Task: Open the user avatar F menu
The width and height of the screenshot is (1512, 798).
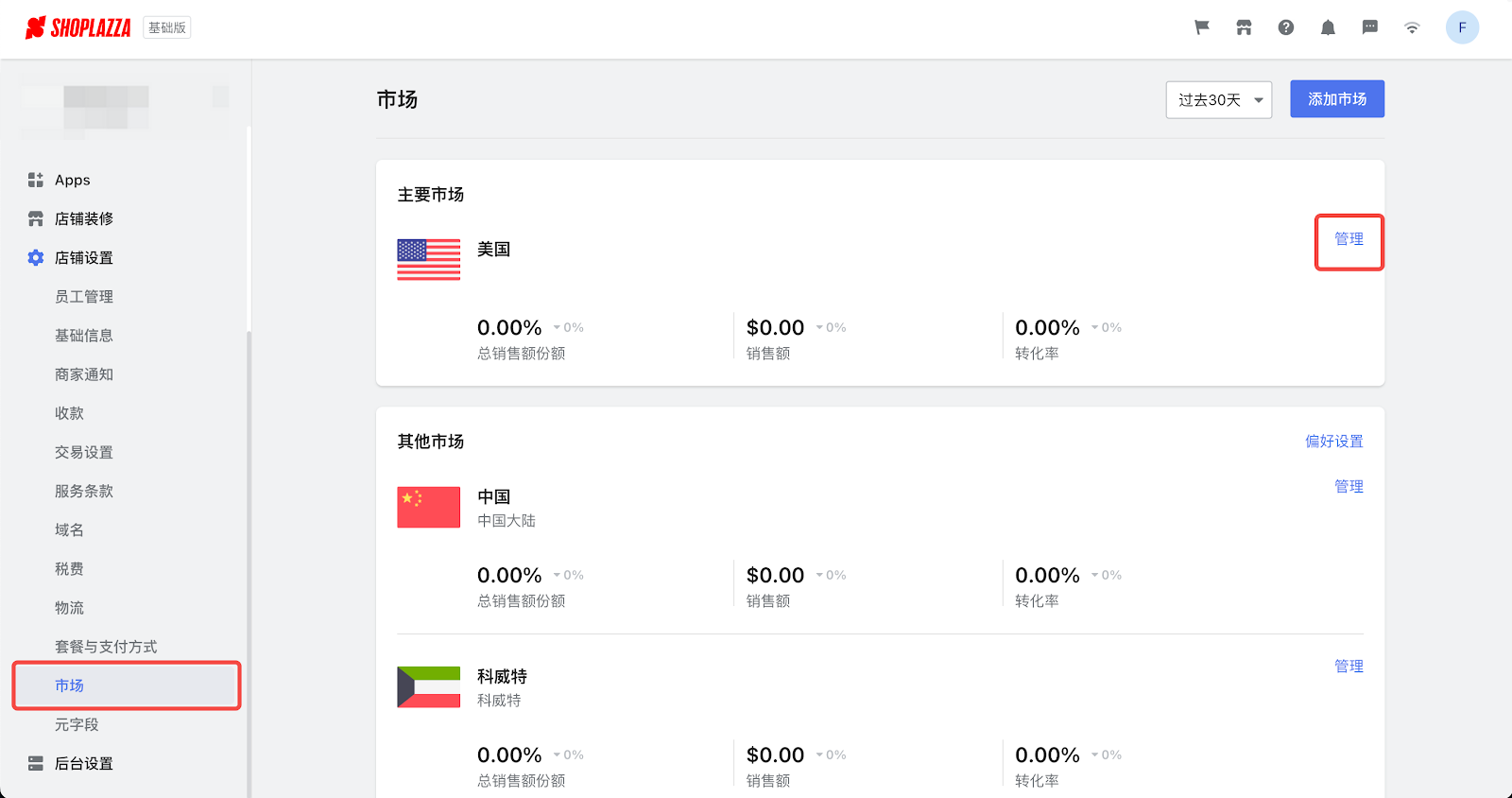Action: [x=1462, y=27]
